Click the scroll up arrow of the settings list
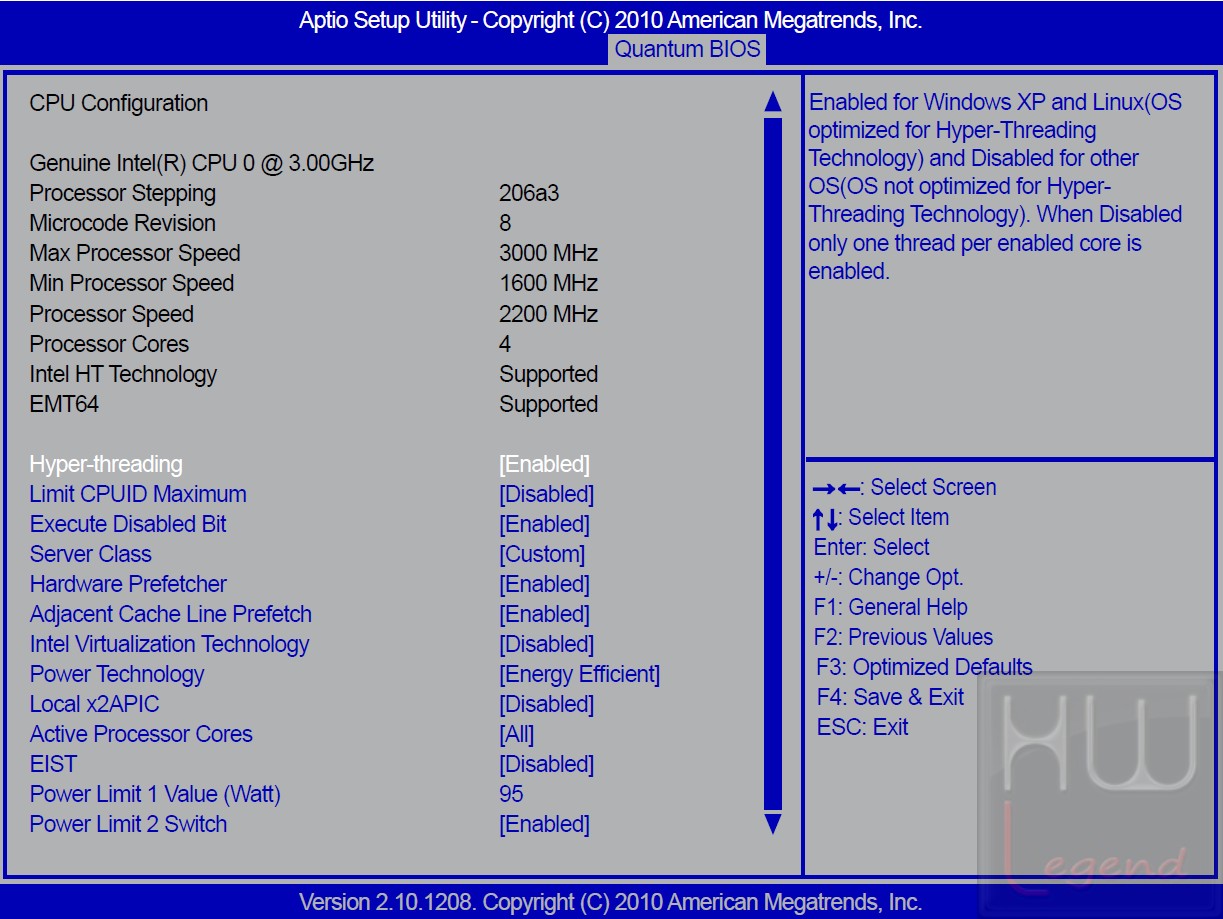Screen dimensions: 1223x919 pos(772,102)
